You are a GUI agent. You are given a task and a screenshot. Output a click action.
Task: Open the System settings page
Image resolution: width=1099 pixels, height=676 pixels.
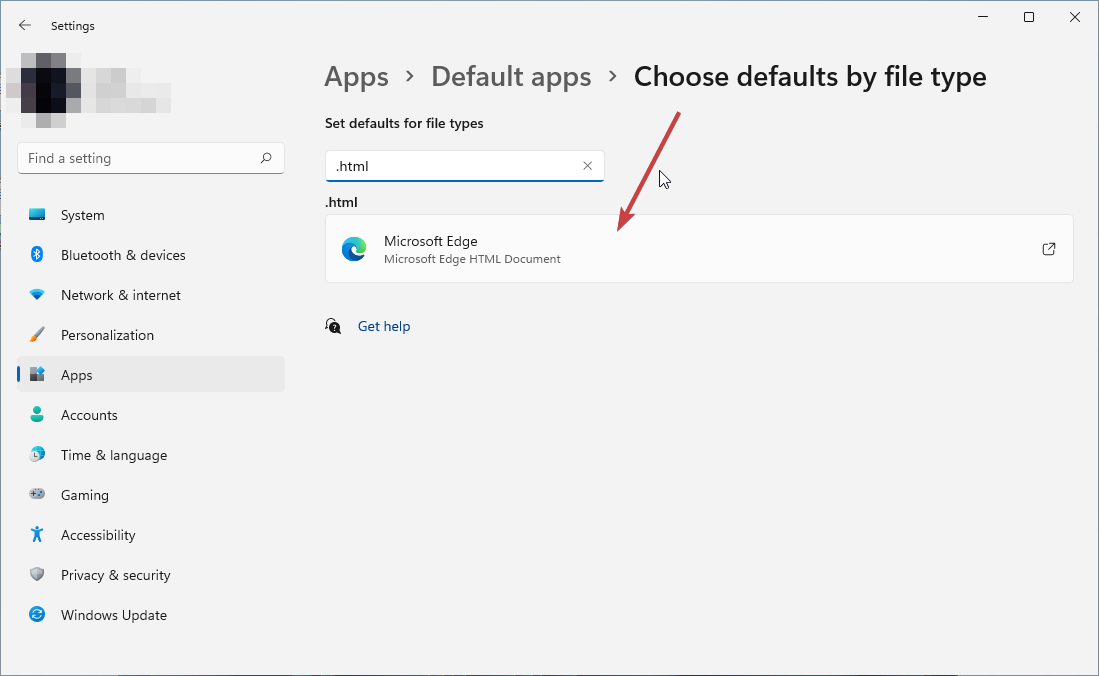pos(82,215)
